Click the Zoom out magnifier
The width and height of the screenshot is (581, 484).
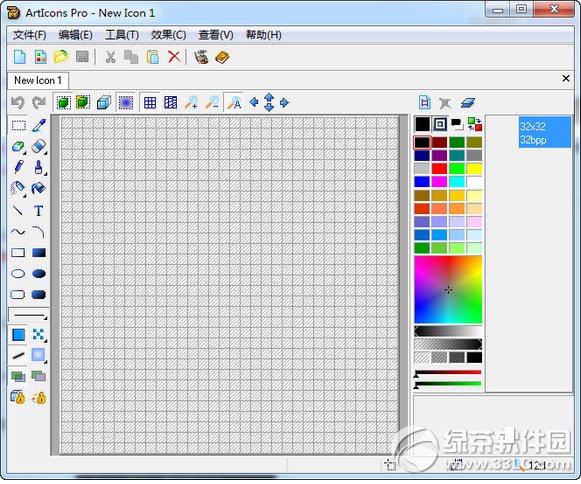coord(212,103)
